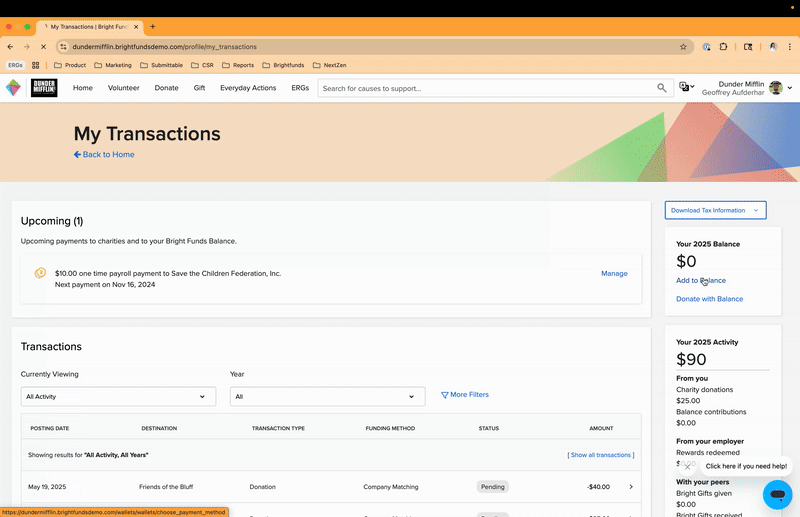This screenshot has width=800, height=517.
Task: Open the bookmarks apps grid icon
Action: pos(35,65)
